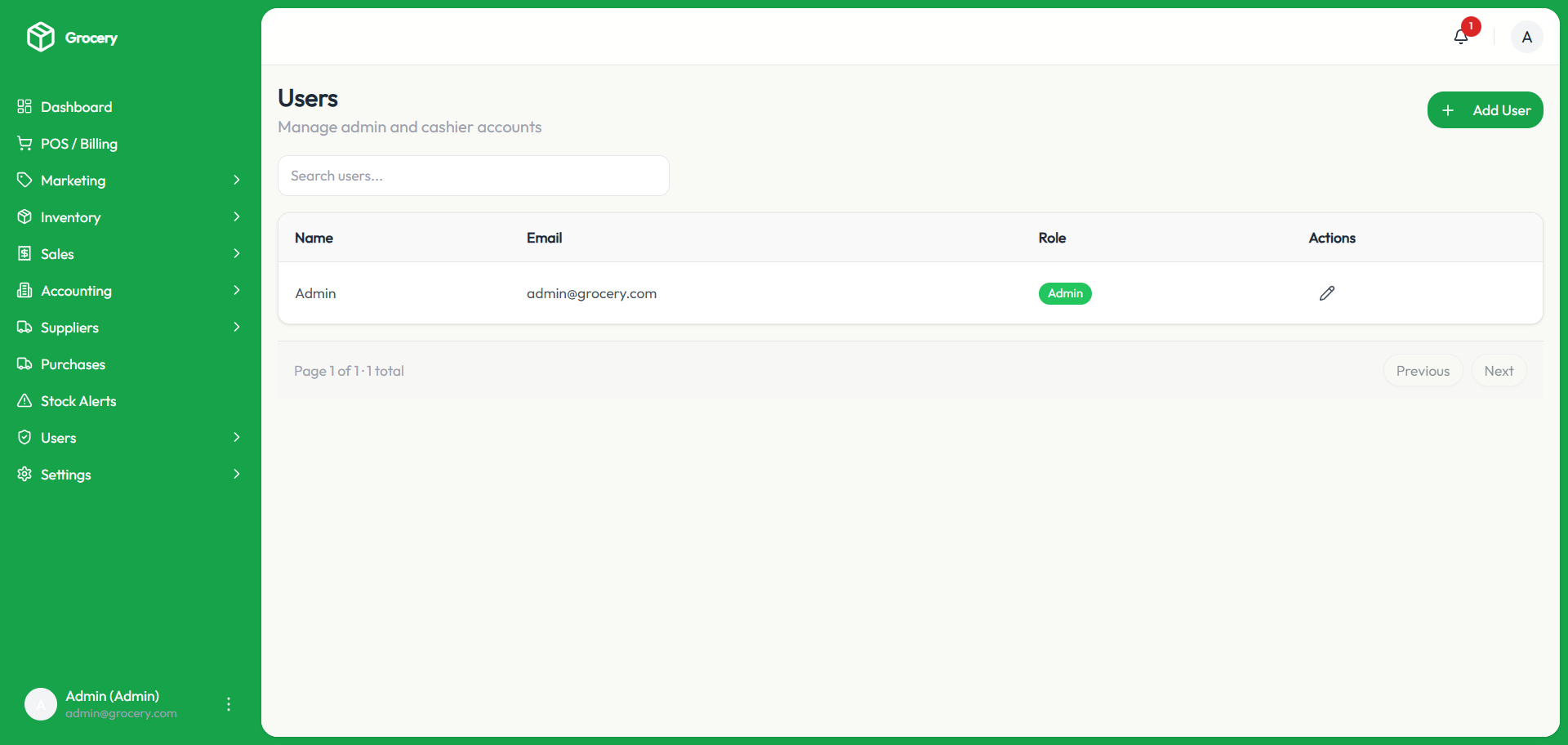This screenshot has width=1568, height=745.
Task: Expand the Inventory submenu chevron
Action: coord(237,217)
